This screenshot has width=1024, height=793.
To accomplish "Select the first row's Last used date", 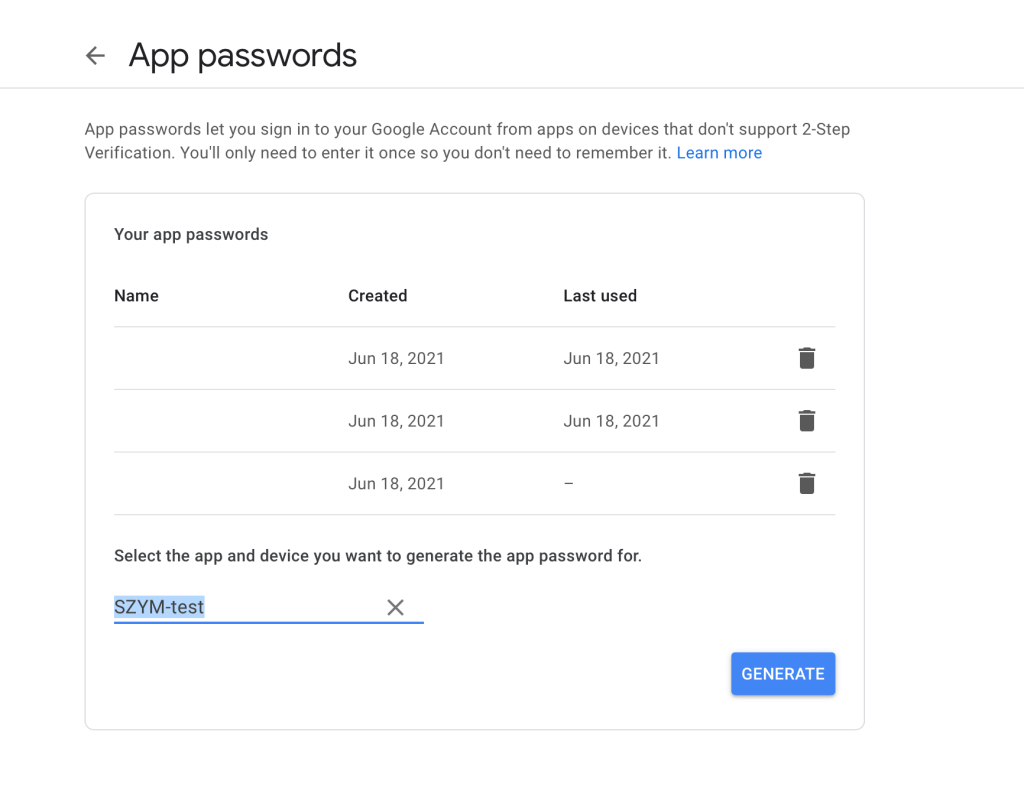I will tap(611, 358).
